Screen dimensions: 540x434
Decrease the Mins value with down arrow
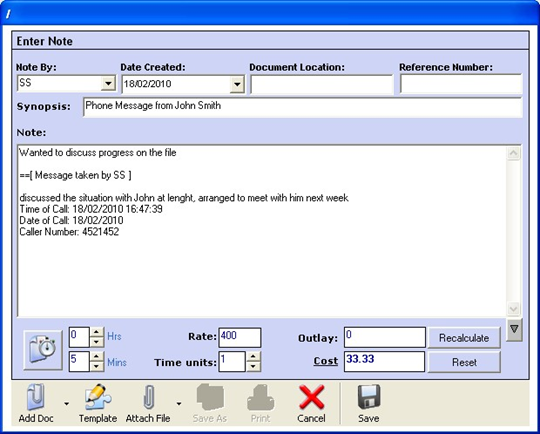point(97,366)
